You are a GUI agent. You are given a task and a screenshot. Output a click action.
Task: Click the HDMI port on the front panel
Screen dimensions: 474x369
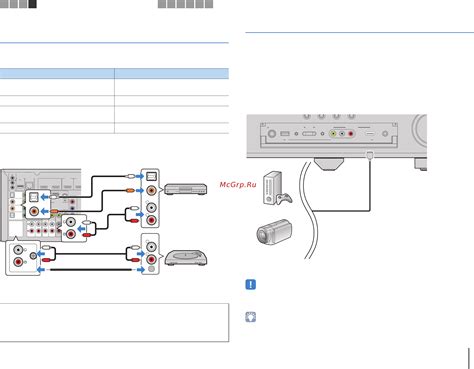(370, 134)
